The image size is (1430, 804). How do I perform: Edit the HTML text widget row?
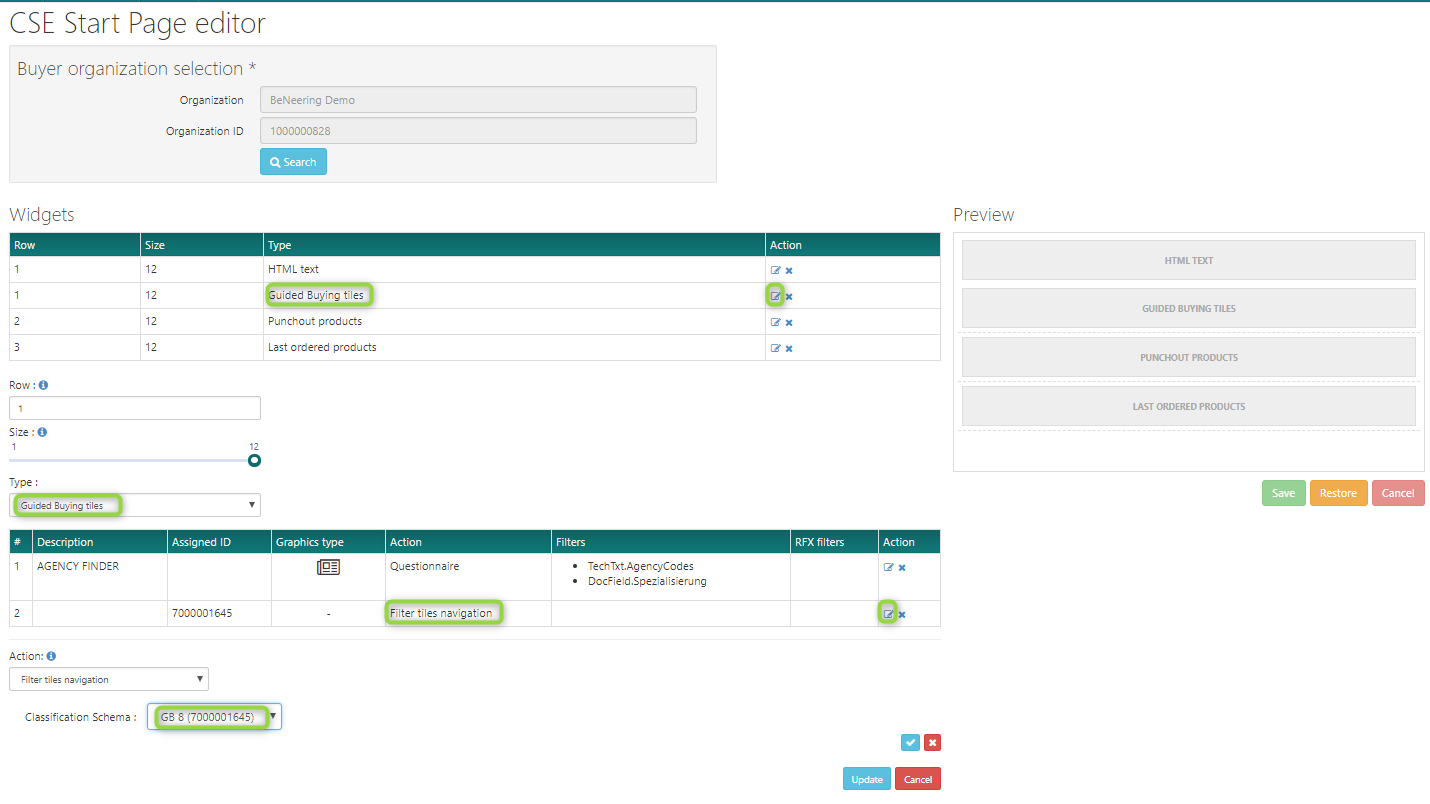coord(775,270)
